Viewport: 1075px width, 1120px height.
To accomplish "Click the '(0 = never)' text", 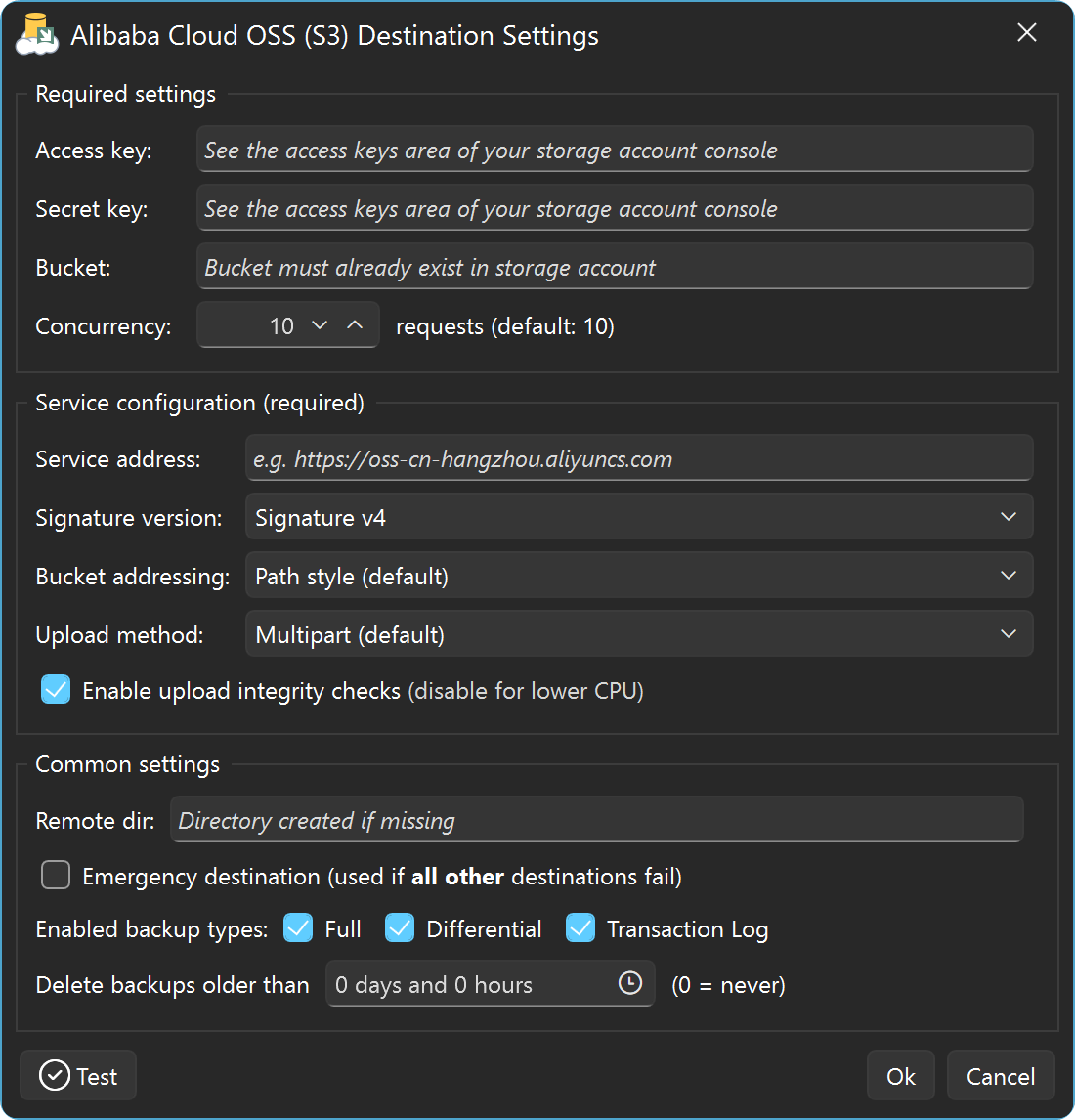I will pyautogui.click(x=728, y=985).
